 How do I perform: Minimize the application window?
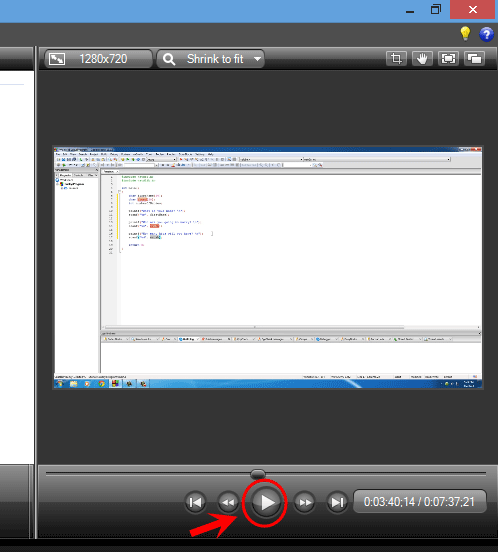(410, 11)
